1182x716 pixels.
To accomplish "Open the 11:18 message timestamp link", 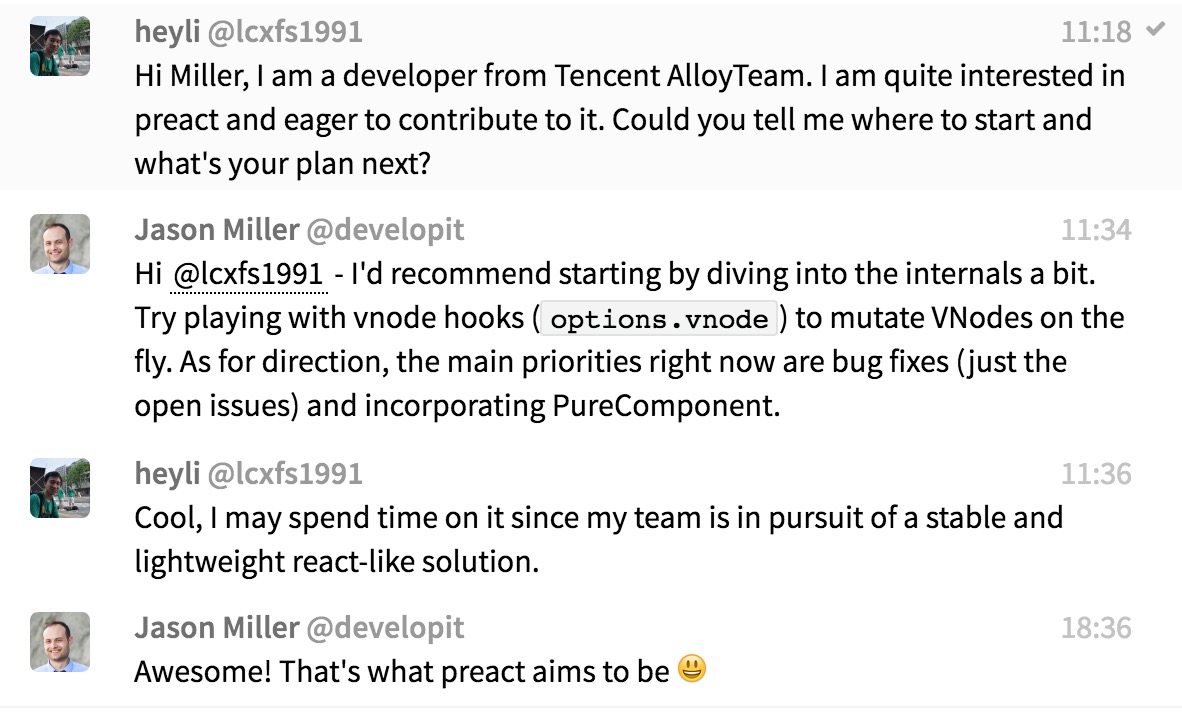I will click(1096, 32).
